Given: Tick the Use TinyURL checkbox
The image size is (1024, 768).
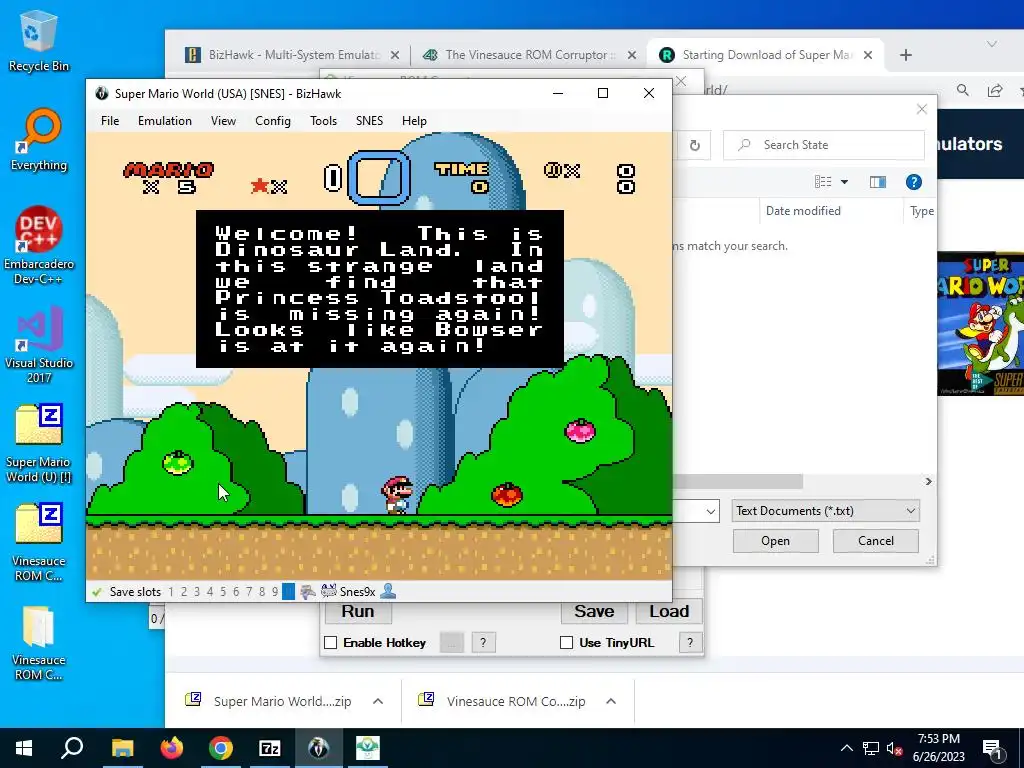Looking at the screenshot, I should point(566,643).
